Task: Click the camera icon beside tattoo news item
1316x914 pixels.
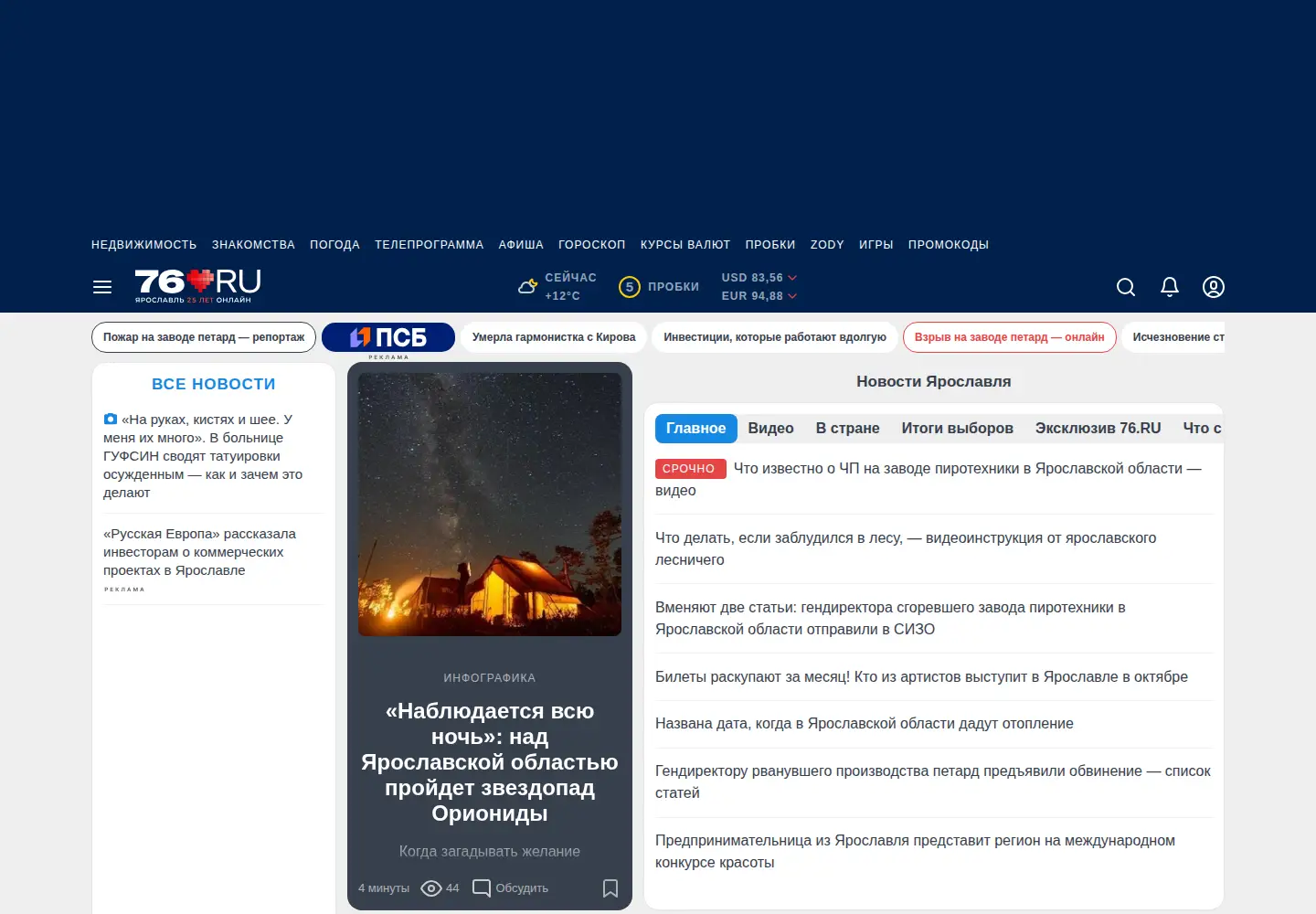Action: pyautogui.click(x=111, y=420)
